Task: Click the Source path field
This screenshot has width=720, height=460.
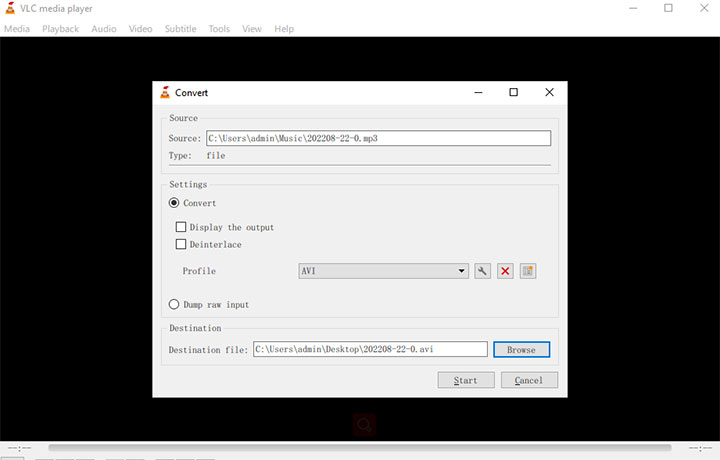Action: [378, 138]
